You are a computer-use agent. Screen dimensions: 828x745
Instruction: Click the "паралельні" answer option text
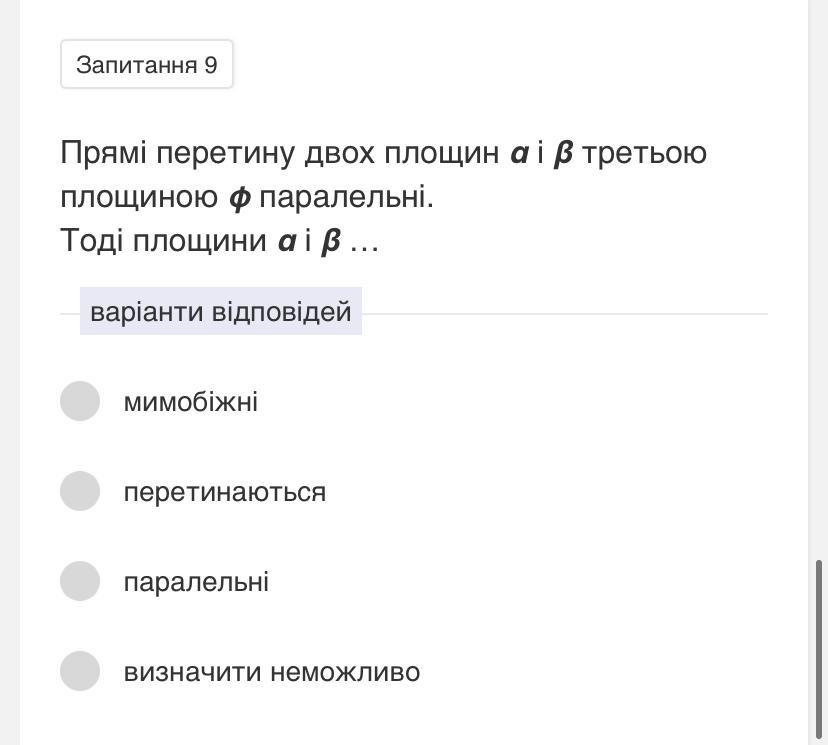pos(196,582)
